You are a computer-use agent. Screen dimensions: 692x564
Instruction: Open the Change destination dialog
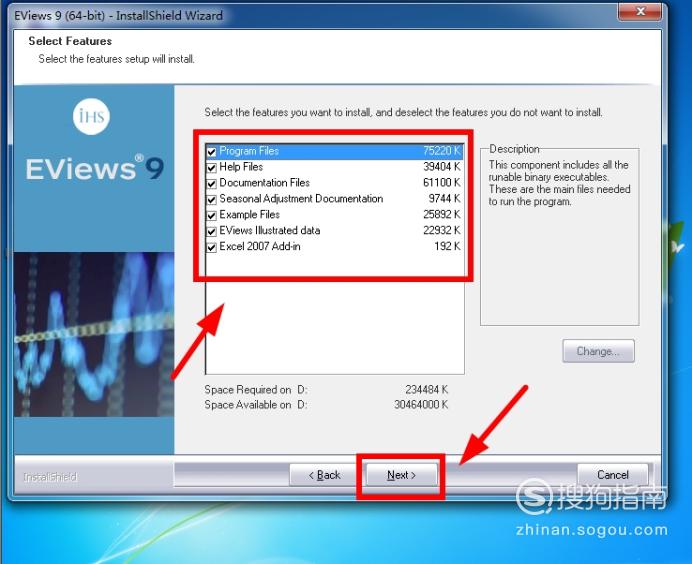click(x=598, y=351)
